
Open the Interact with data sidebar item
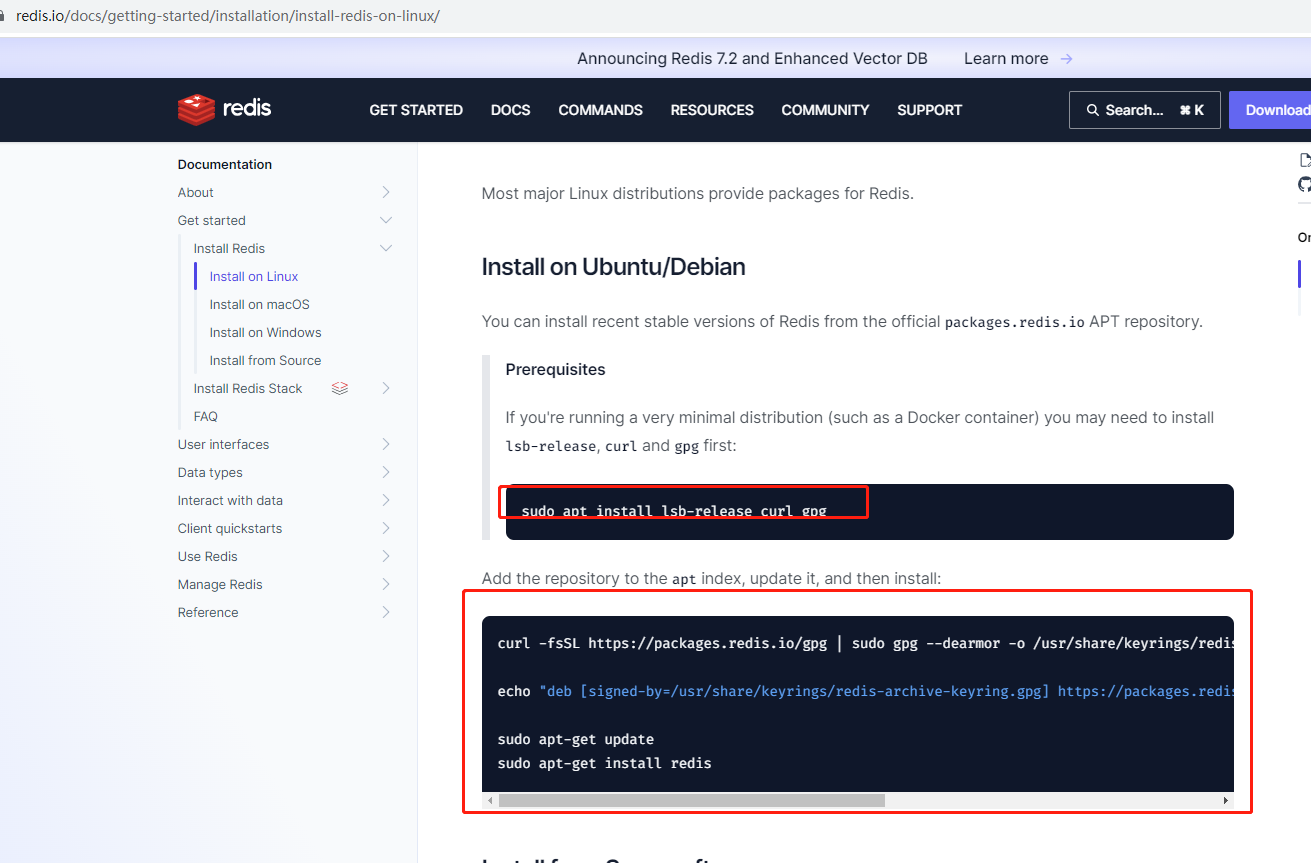click(x=230, y=500)
